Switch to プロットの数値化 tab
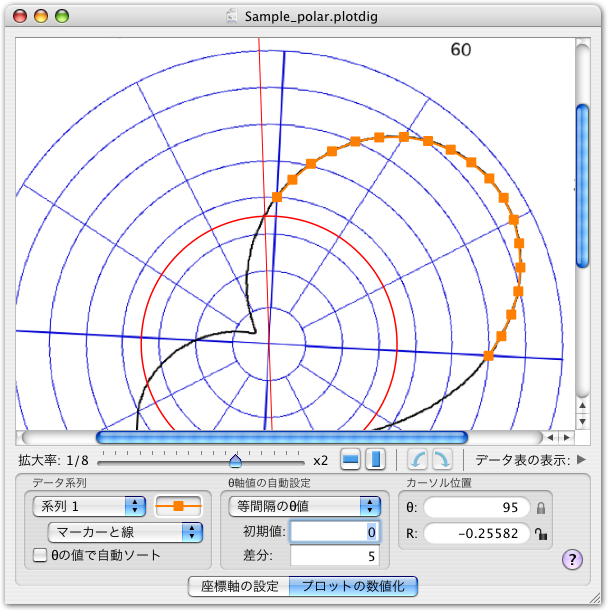This screenshot has height=611, width=608. click(353, 586)
